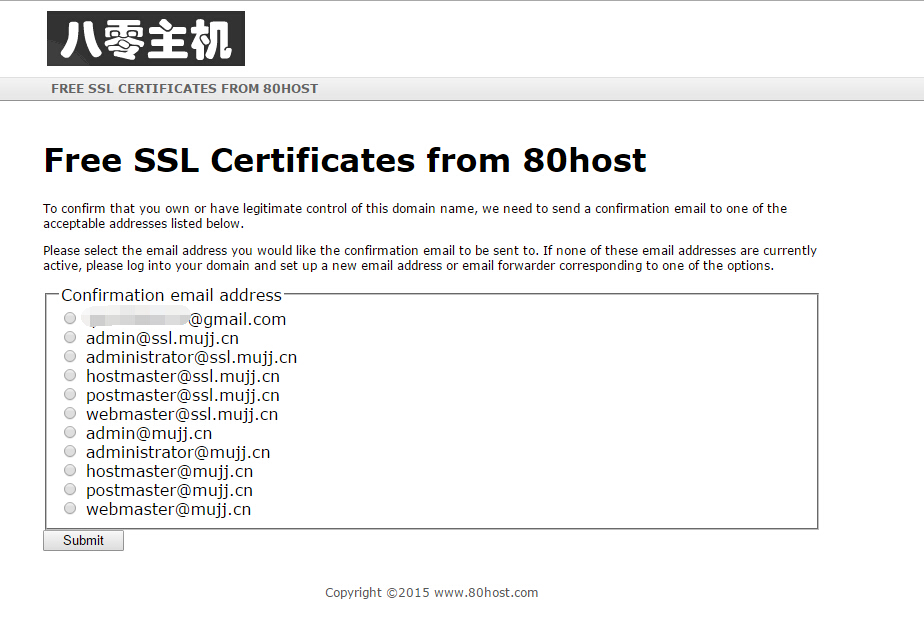Pick administrator@mujj.cn radio option

tap(70, 451)
